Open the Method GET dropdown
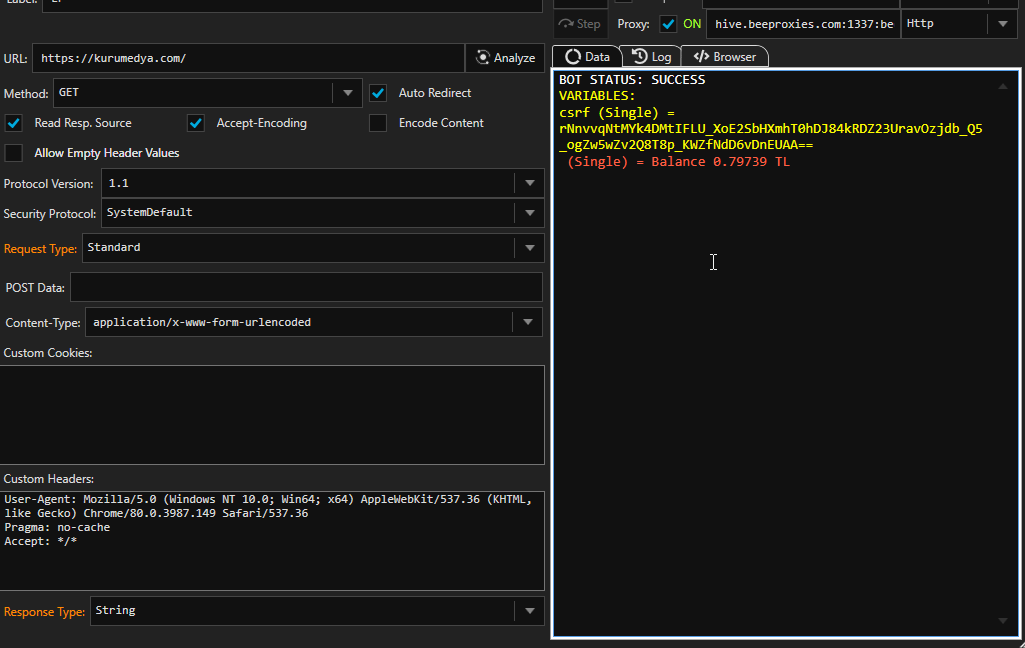 point(347,93)
